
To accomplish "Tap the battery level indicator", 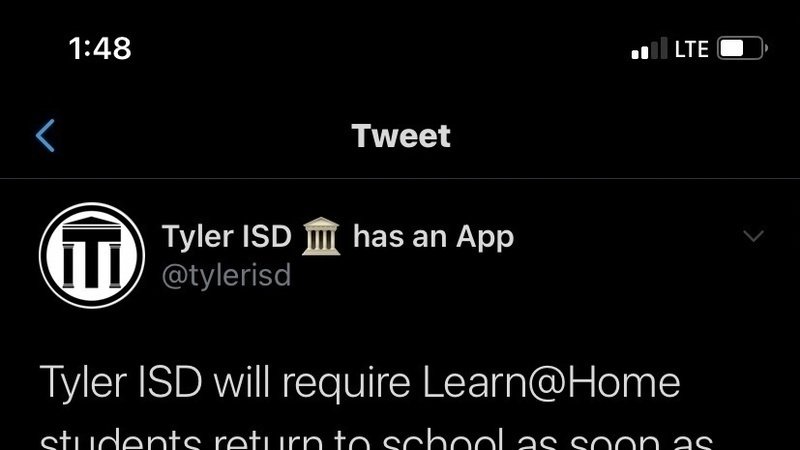I will coord(742,48).
